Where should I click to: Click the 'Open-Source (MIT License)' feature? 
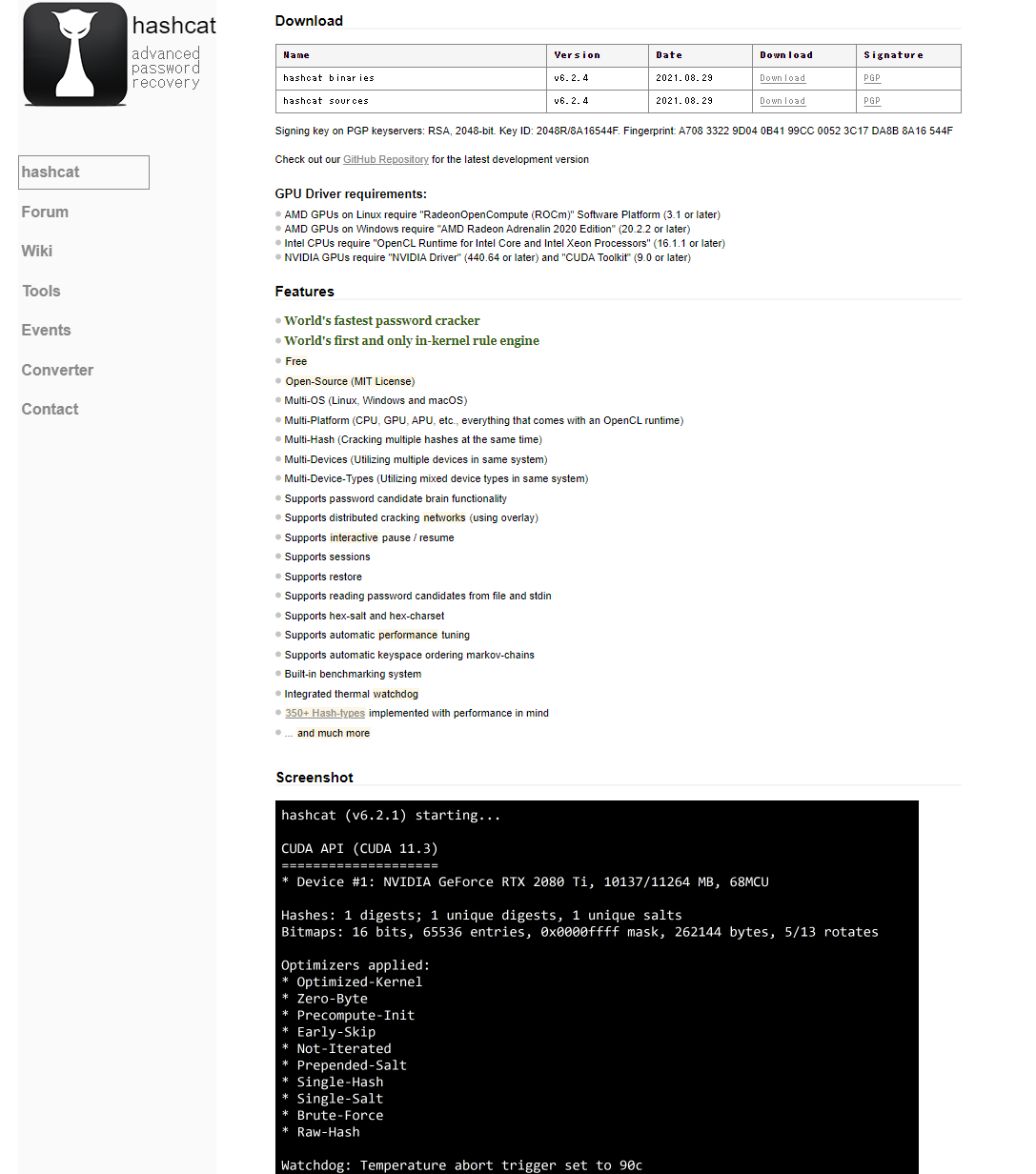(350, 381)
